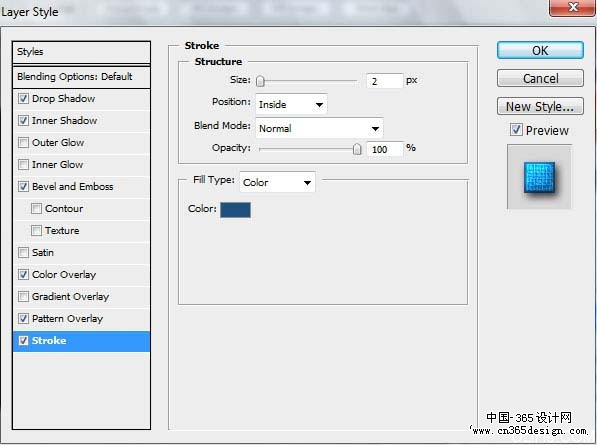Viewport: 597px width, 445px height.
Task: Tick the Contour checkbox under Bevel
Action: point(36,209)
